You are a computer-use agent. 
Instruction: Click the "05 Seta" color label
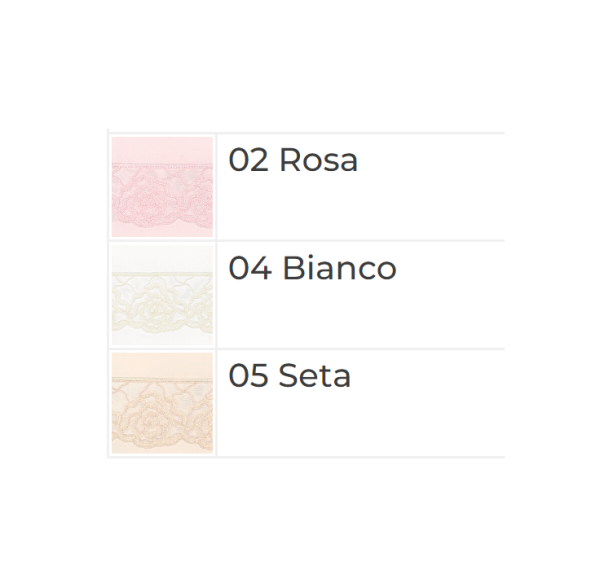tap(289, 376)
